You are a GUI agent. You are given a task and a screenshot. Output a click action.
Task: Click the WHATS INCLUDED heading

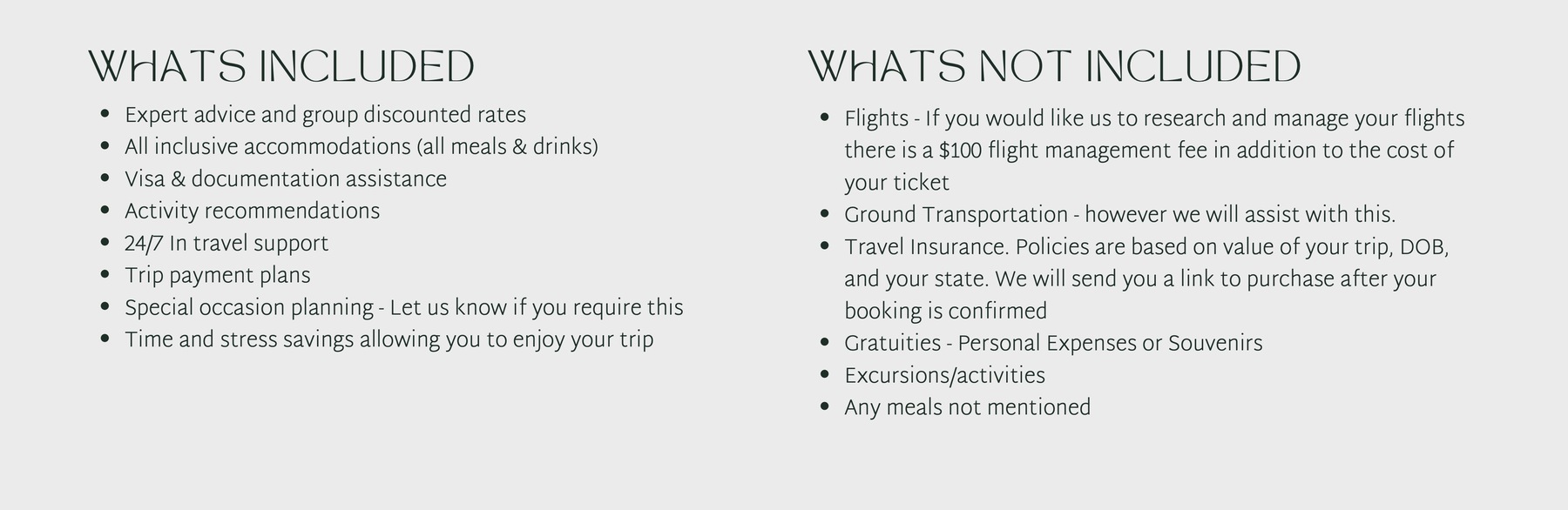281,67
